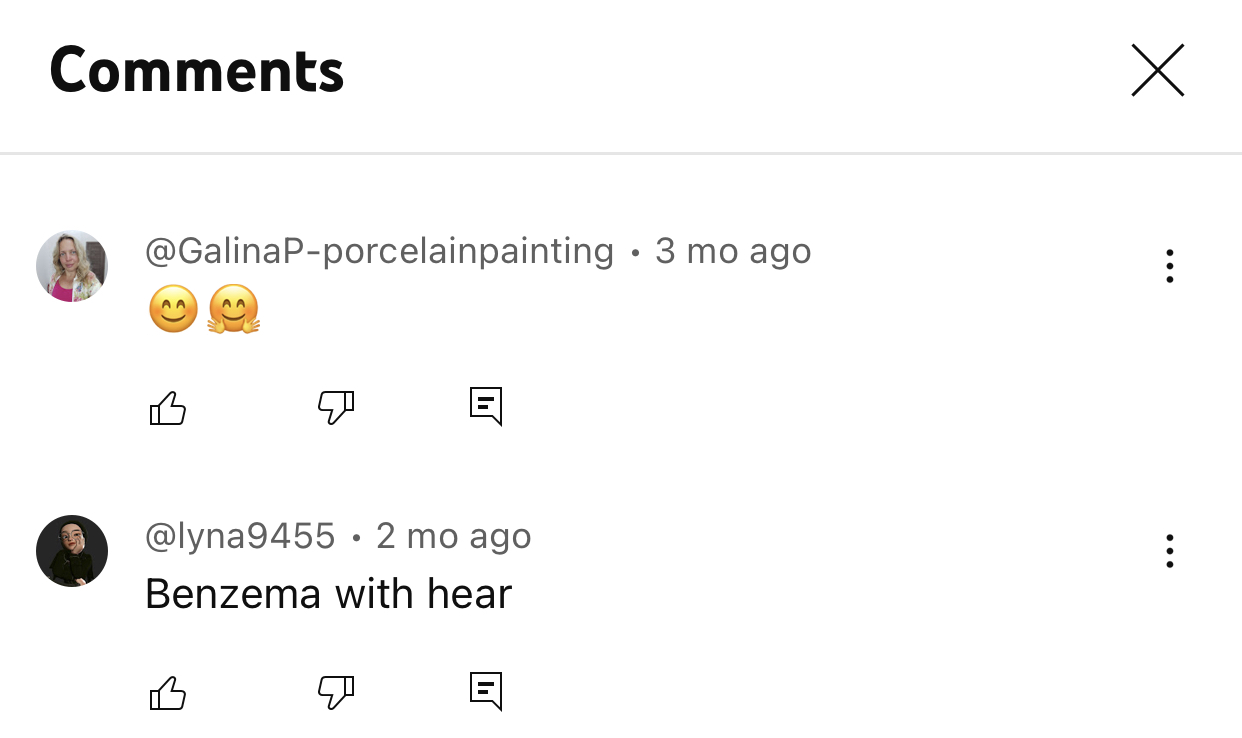Screen dimensions: 1242x738
Task: Open GalinaP-porcelainpainting's profile picture
Action: click(x=72, y=266)
